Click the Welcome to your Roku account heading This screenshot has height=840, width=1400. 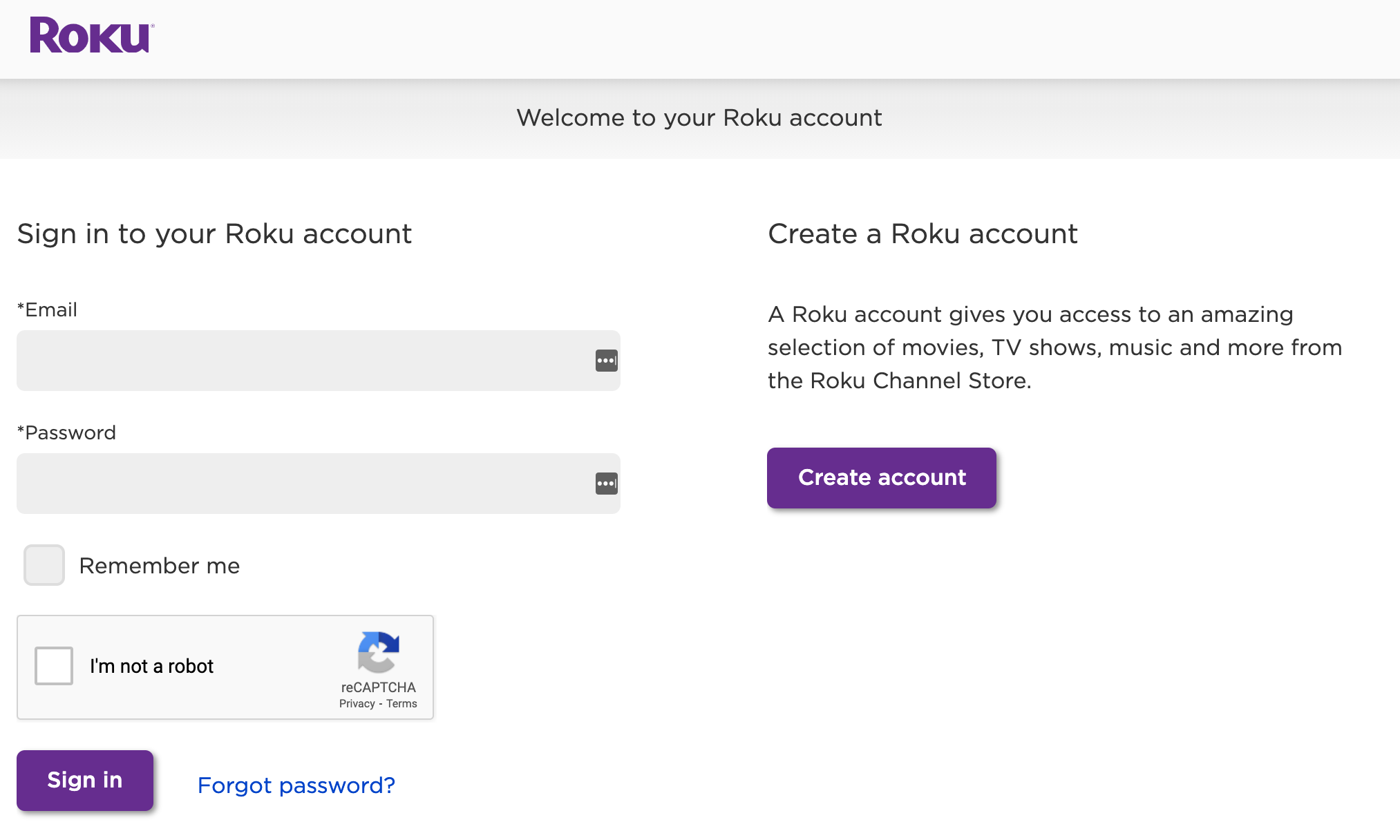(699, 118)
